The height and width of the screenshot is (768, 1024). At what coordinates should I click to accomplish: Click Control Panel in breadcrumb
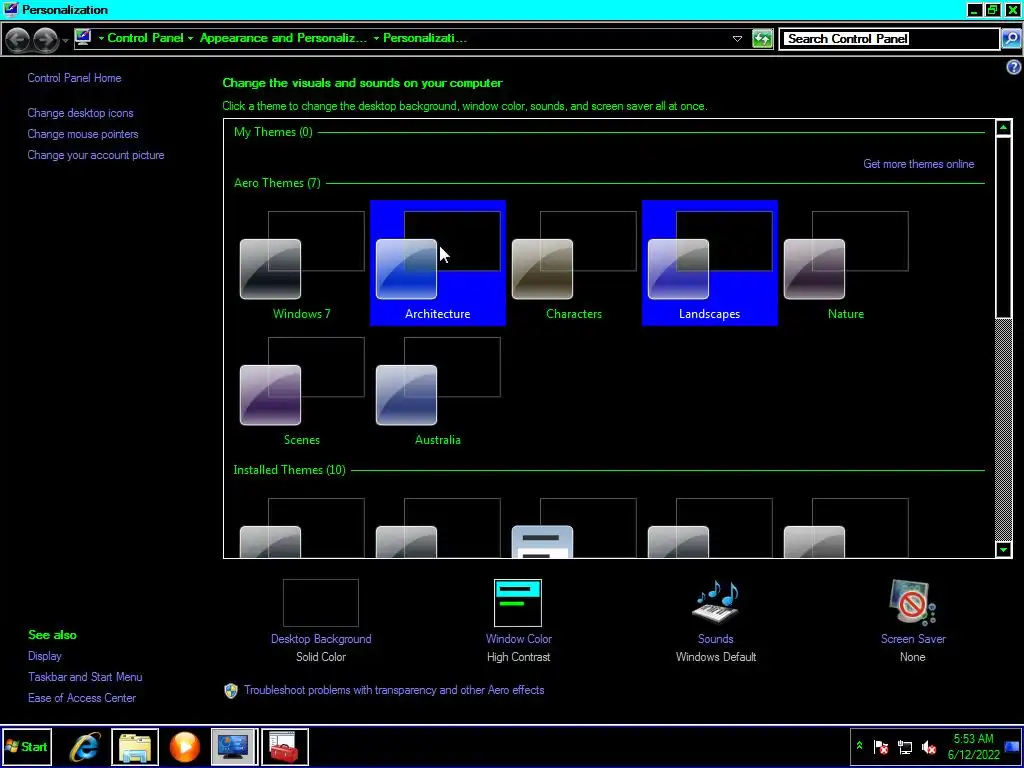pyautogui.click(x=145, y=38)
